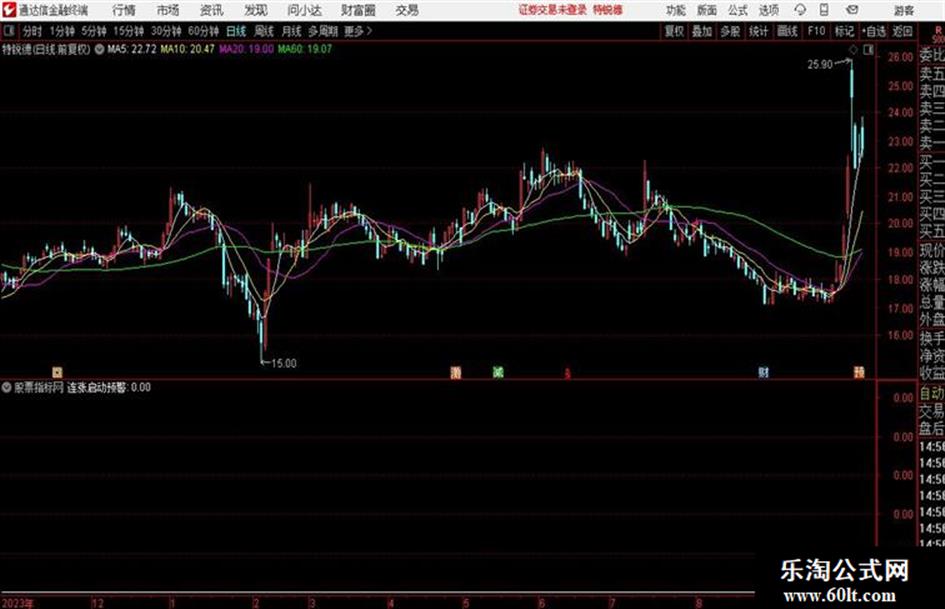Click the headset customer service icon

tap(800, 10)
